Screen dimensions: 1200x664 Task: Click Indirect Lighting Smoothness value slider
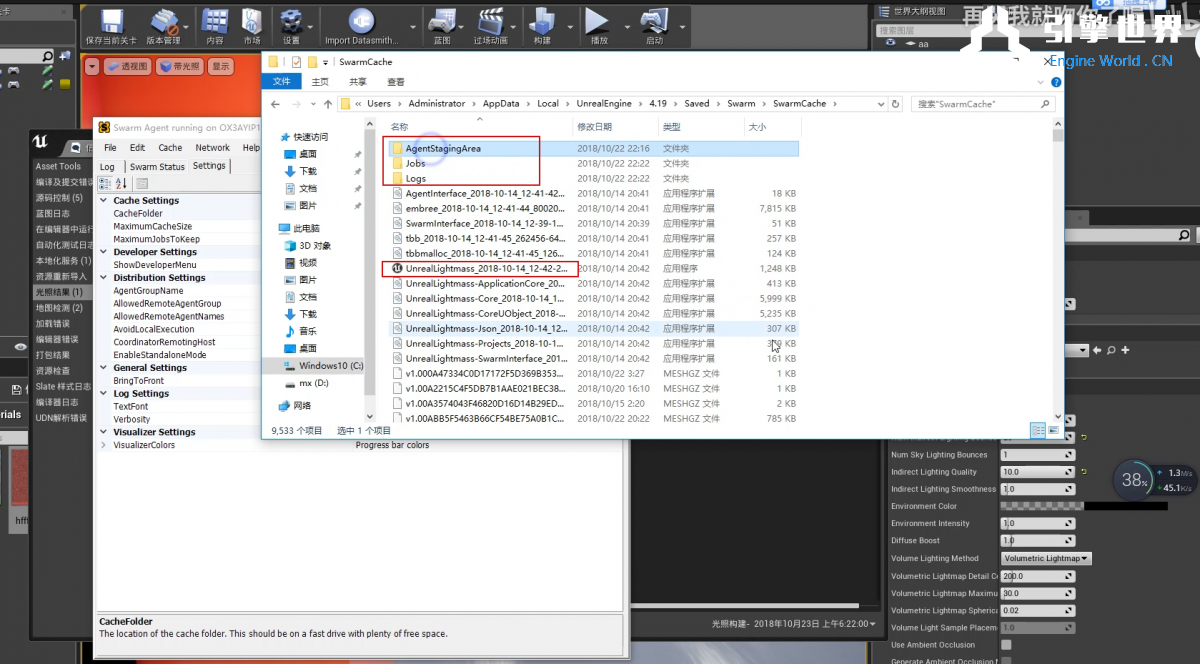[1037, 489]
